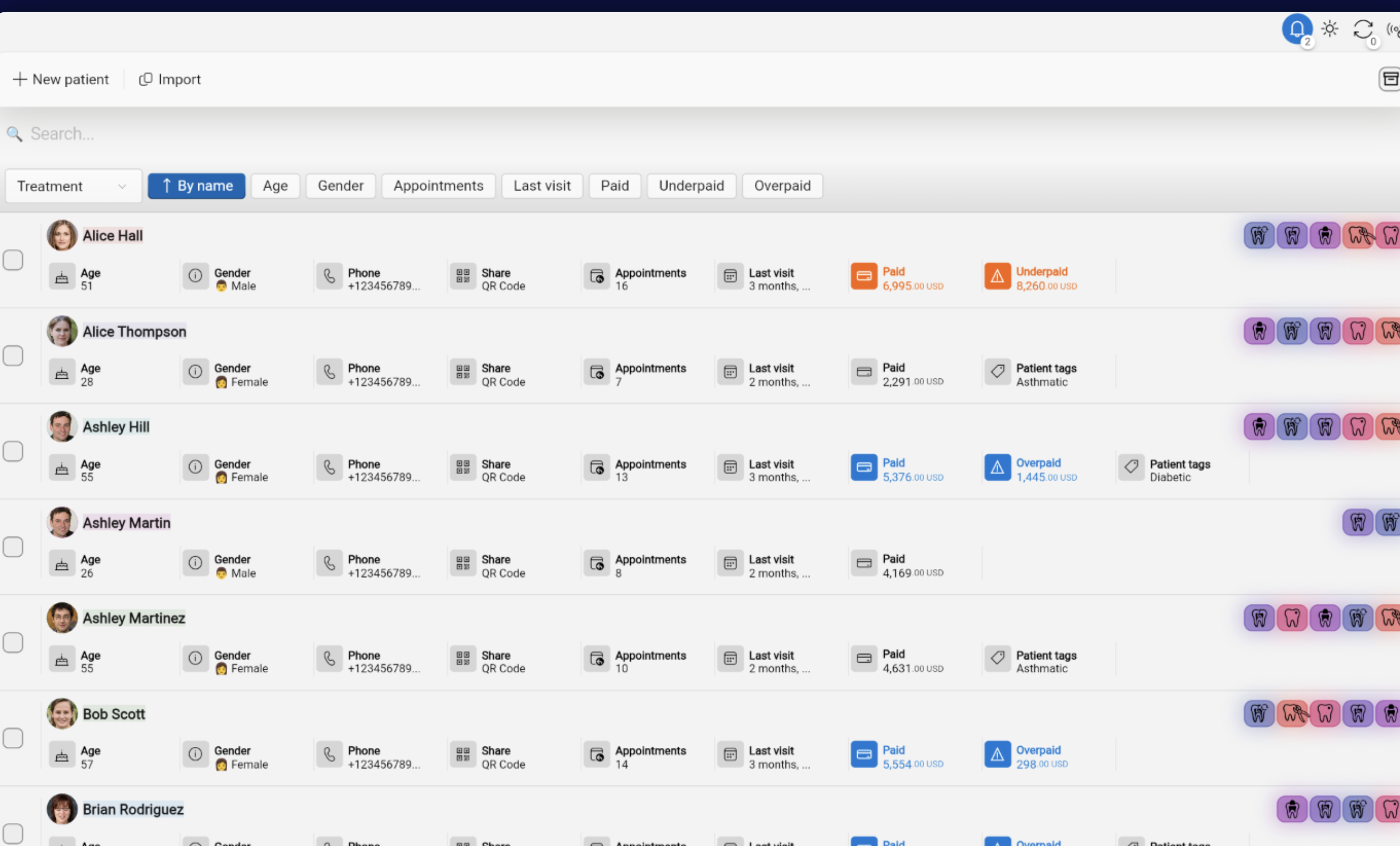Tick the checkbox for Ashley Hill
1400x846 pixels.
tap(13, 452)
